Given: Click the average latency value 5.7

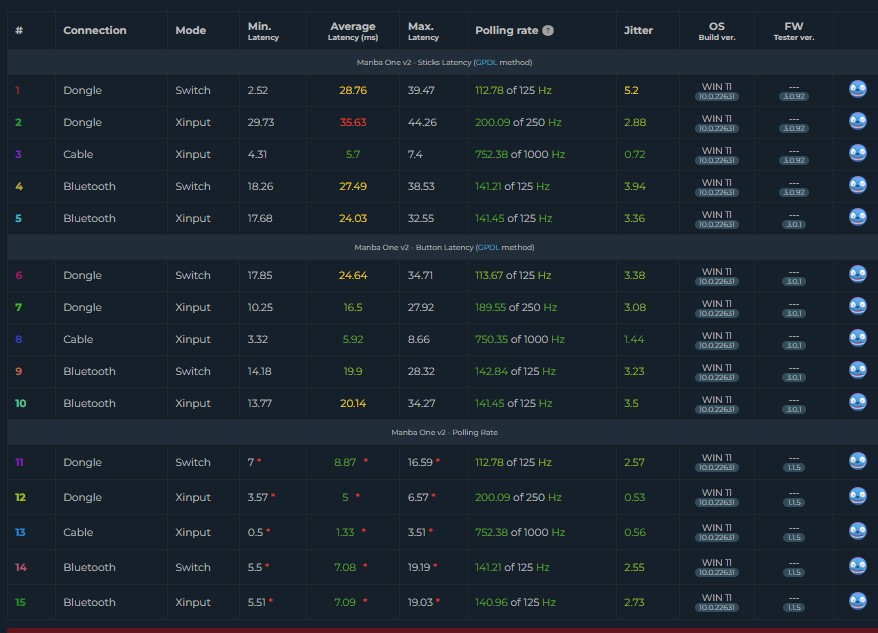Looking at the screenshot, I should [353, 154].
